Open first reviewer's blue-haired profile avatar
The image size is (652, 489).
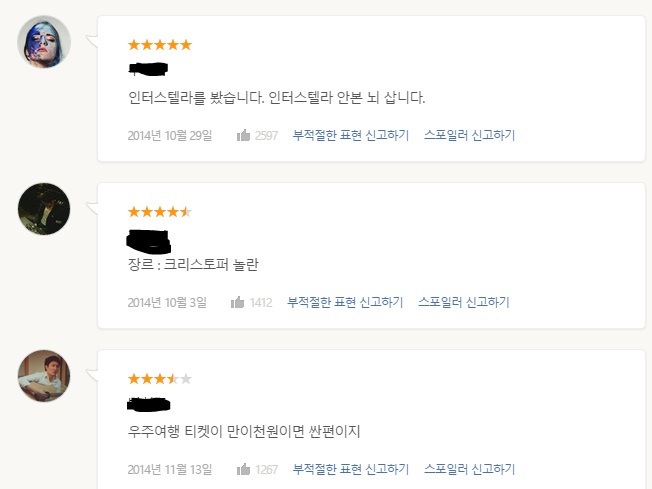click(x=44, y=42)
